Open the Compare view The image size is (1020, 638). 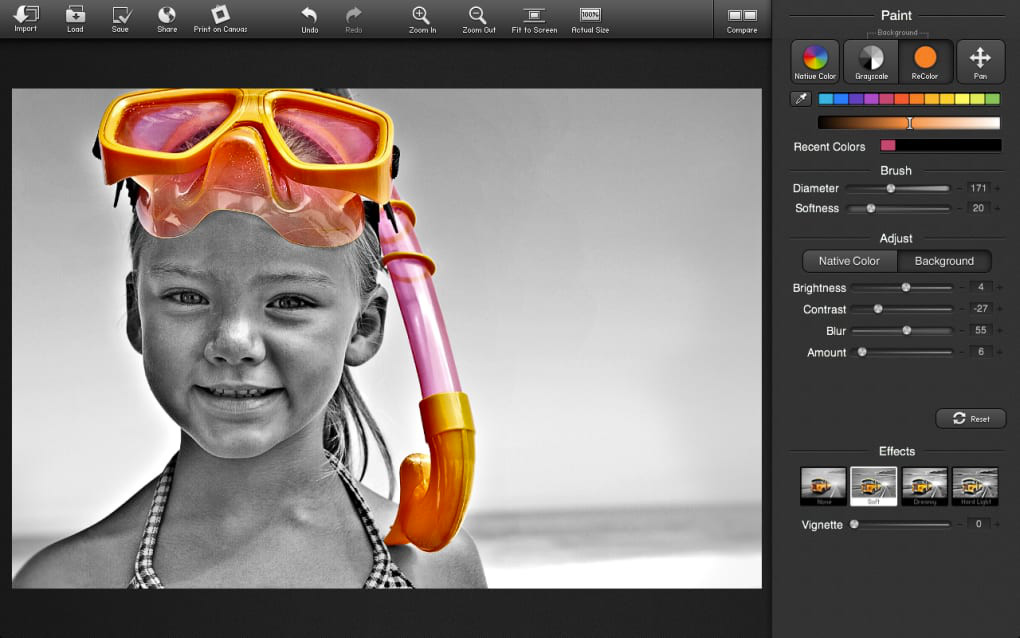[742, 18]
